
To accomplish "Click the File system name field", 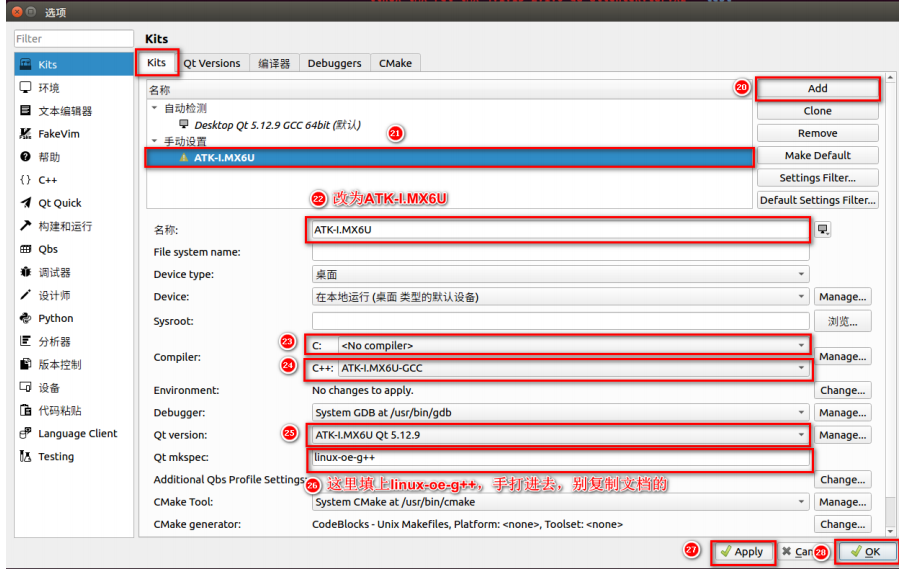I will point(560,252).
